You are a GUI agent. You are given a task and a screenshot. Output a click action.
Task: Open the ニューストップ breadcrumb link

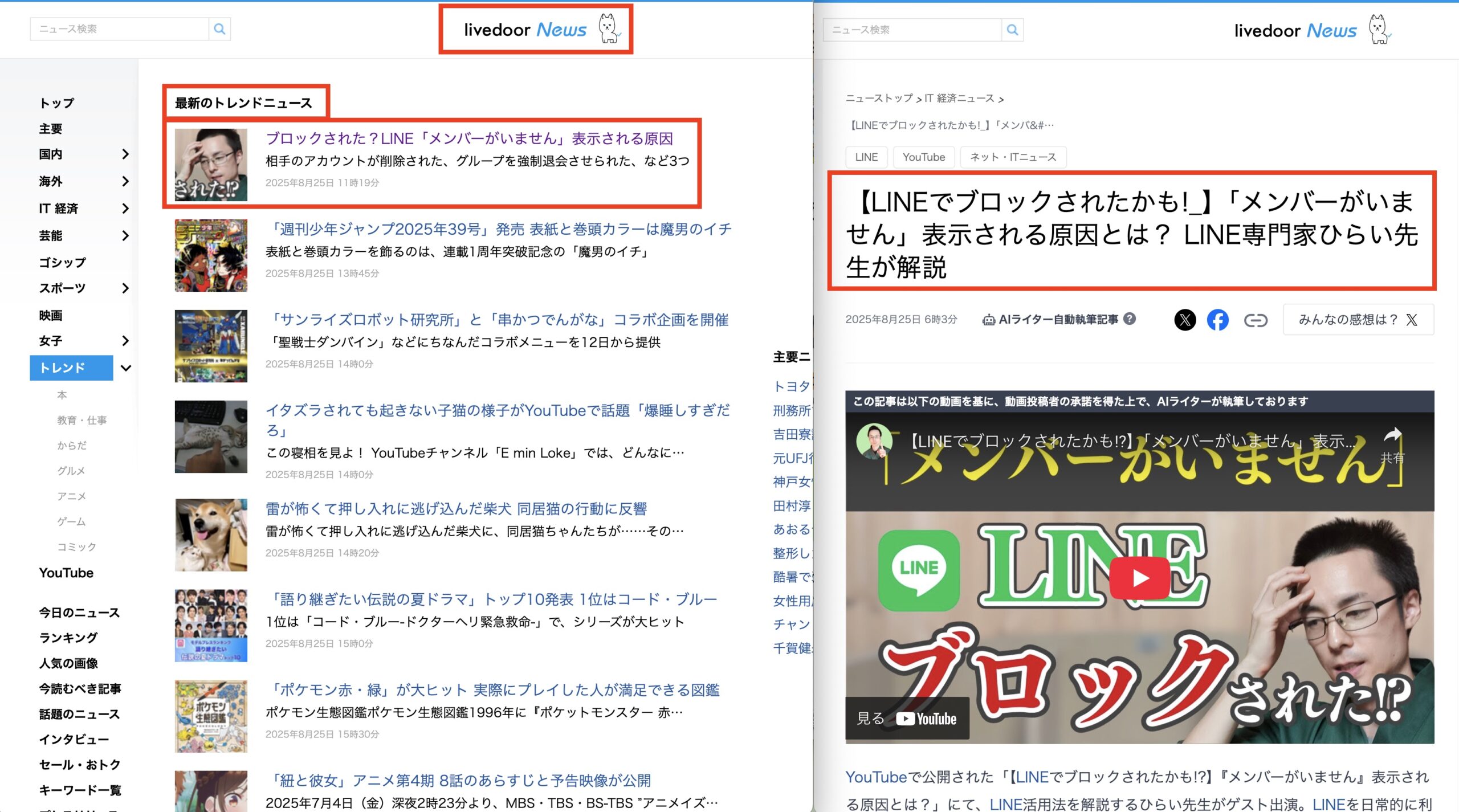pos(879,99)
